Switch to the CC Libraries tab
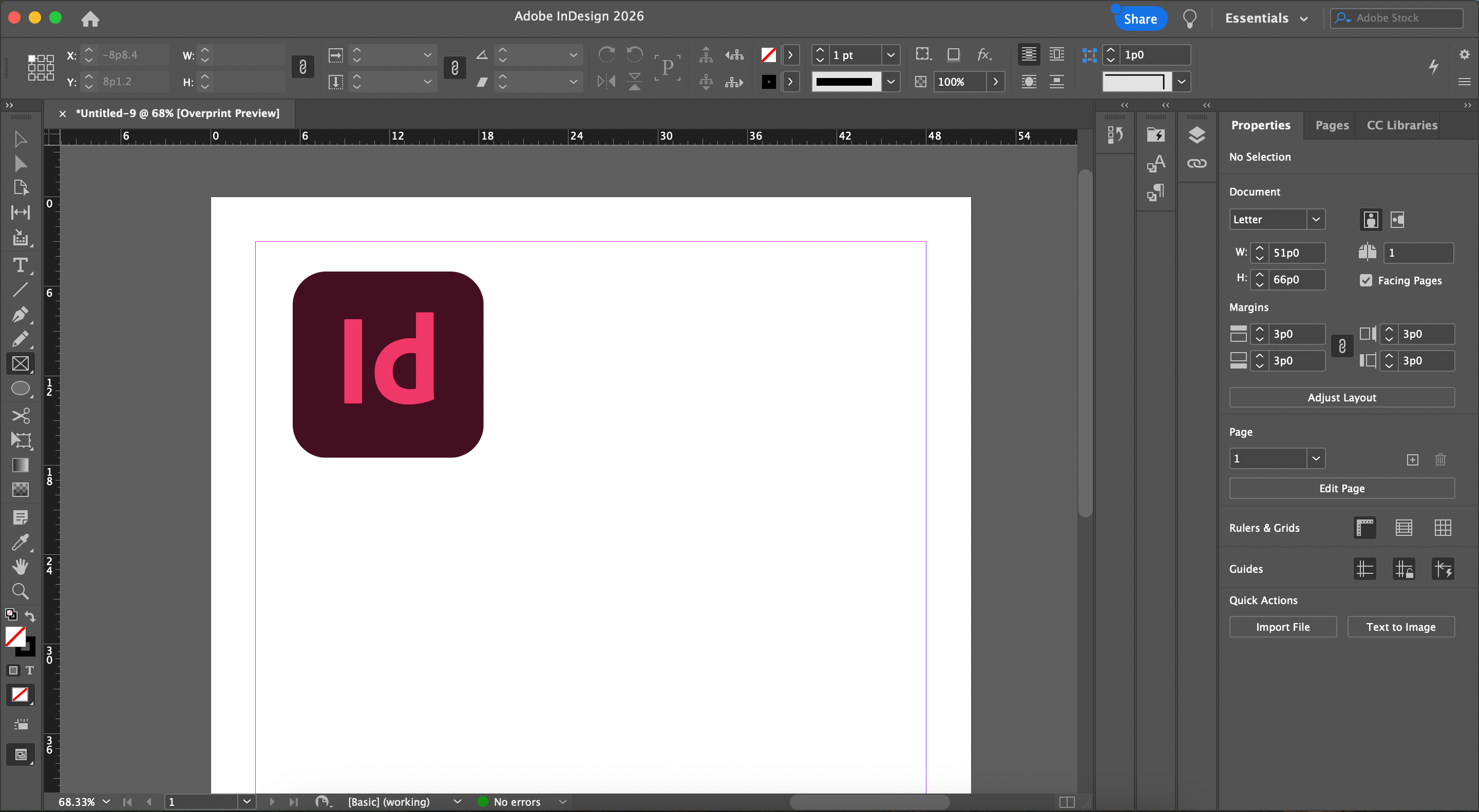 pyautogui.click(x=1401, y=125)
